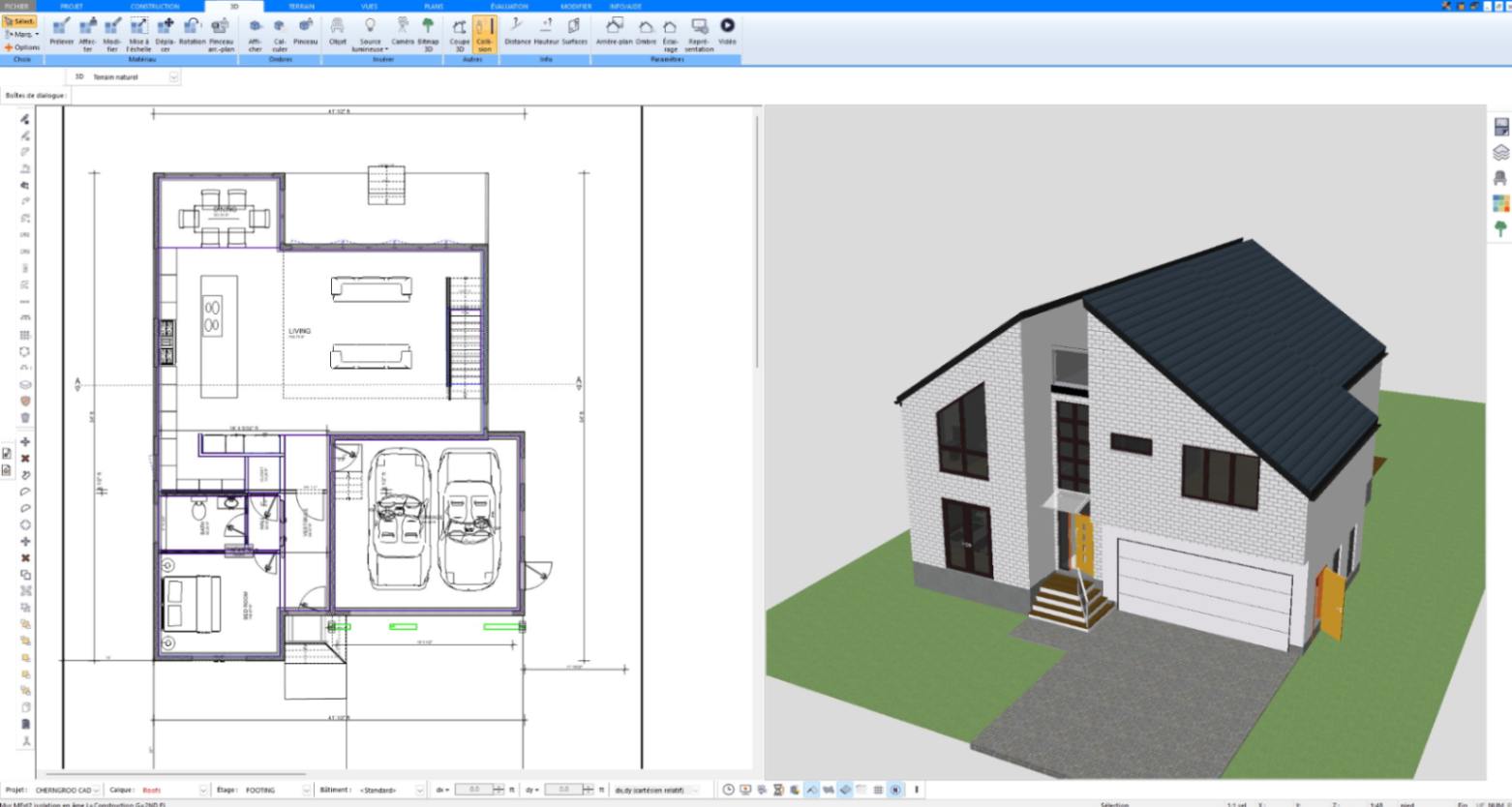Open the Vidéo recorder

727,31
